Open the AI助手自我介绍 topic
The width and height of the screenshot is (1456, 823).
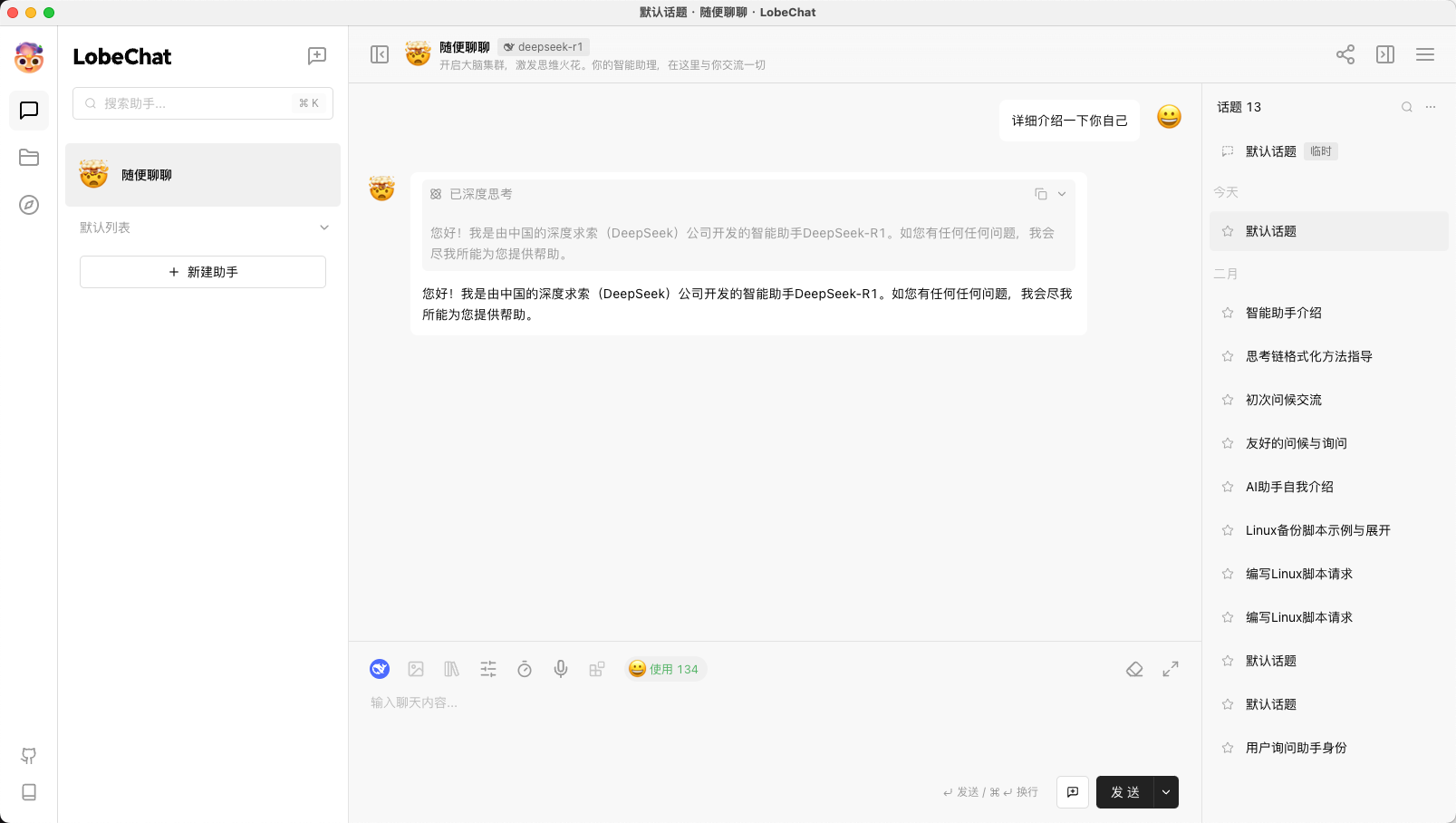pos(1329,487)
